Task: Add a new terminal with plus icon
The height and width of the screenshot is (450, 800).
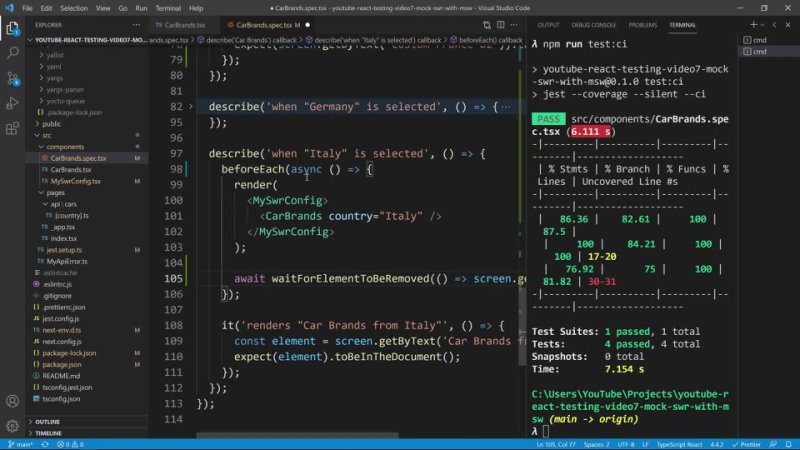Action: tap(753, 24)
